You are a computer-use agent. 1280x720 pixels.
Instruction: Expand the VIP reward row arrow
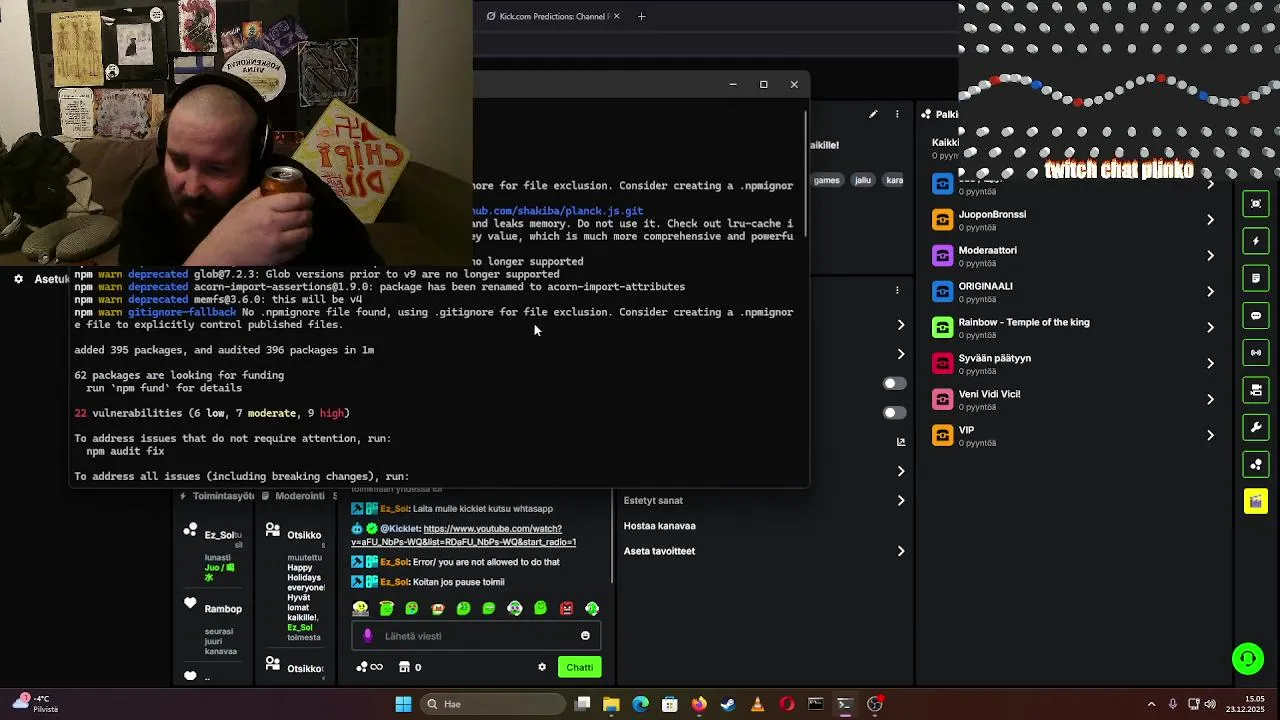[x=1210, y=436]
